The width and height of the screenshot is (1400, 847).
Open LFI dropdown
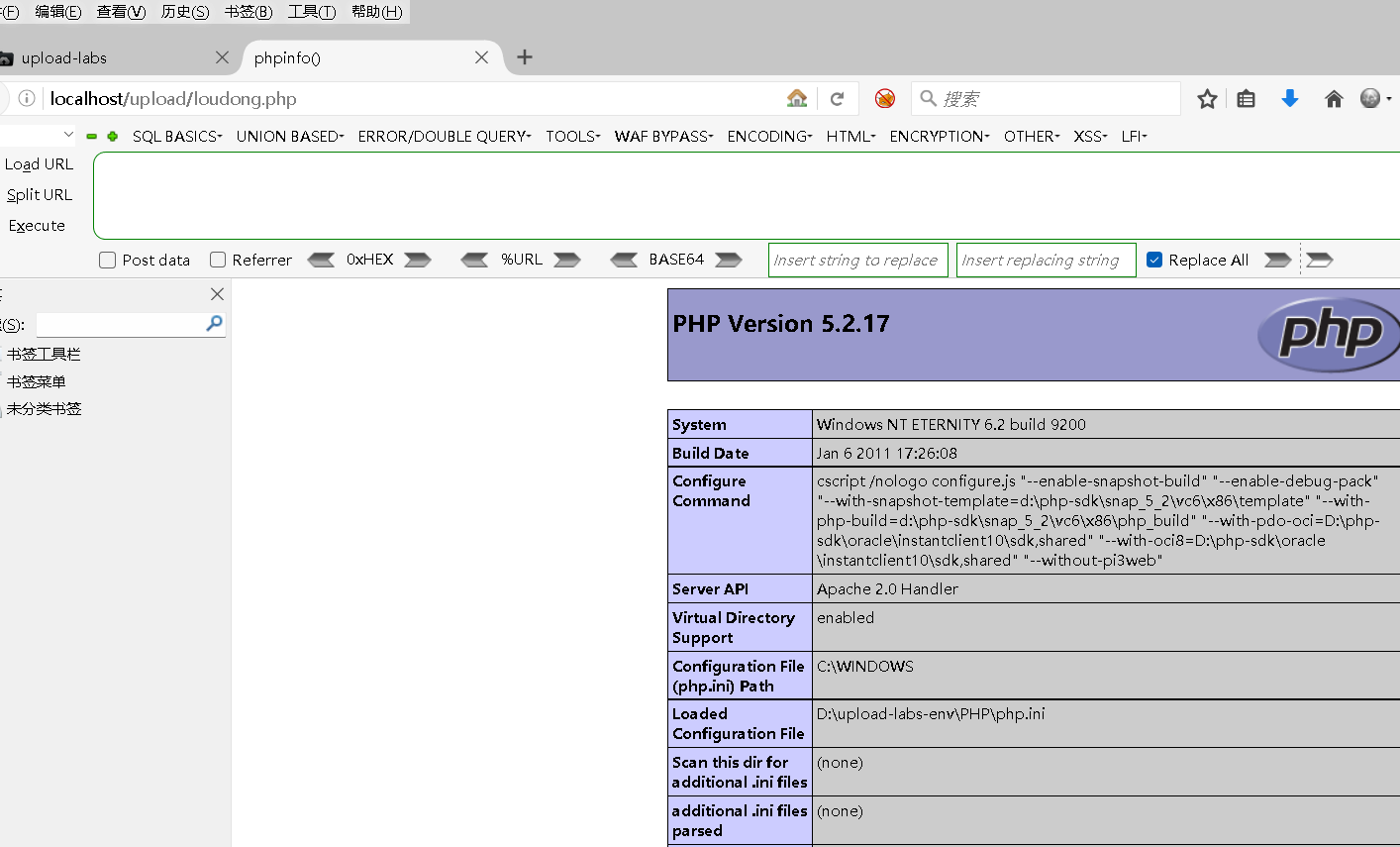point(1135,137)
